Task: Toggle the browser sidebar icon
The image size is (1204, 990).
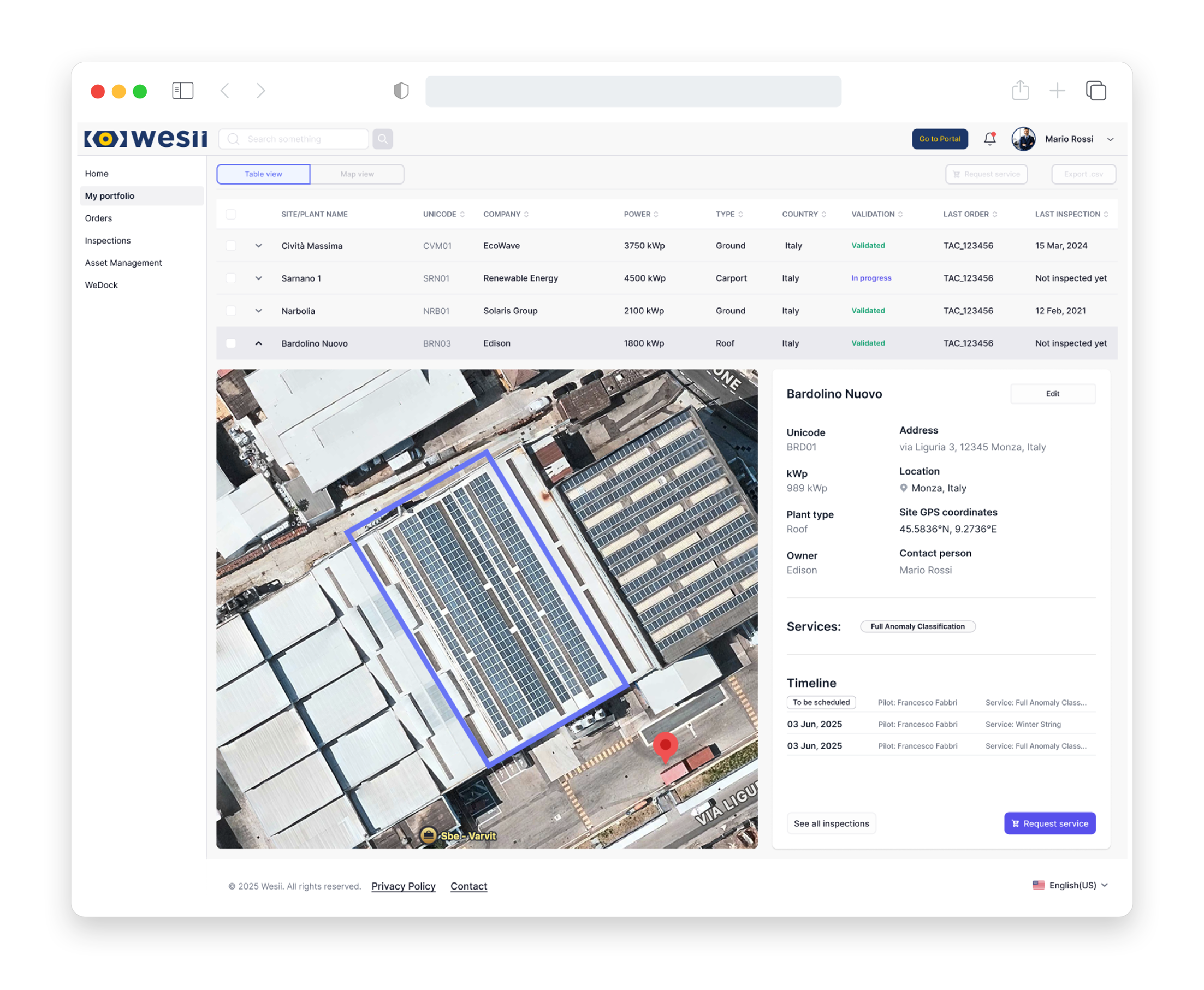Action: click(182, 91)
